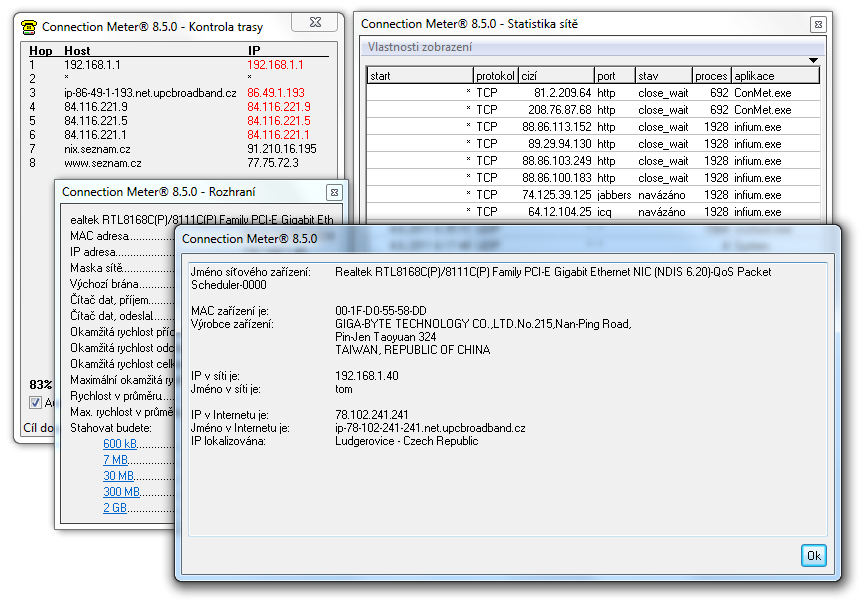Click the Výchozí brána row in Rozhraní
The height and width of the screenshot is (605, 863).
click(x=122, y=284)
